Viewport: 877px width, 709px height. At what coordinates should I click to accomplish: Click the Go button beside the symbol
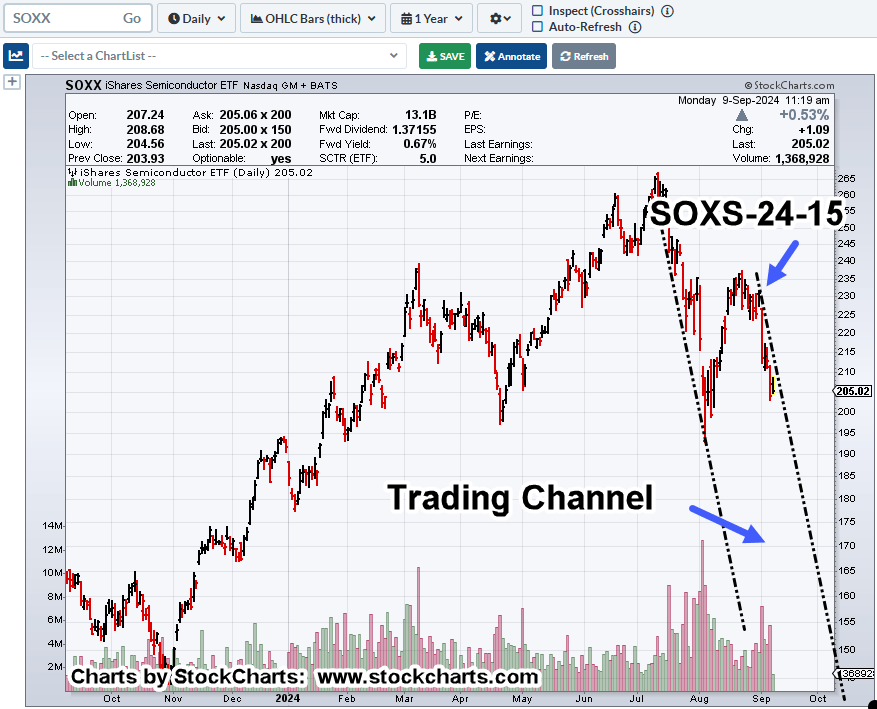(x=132, y=18)
